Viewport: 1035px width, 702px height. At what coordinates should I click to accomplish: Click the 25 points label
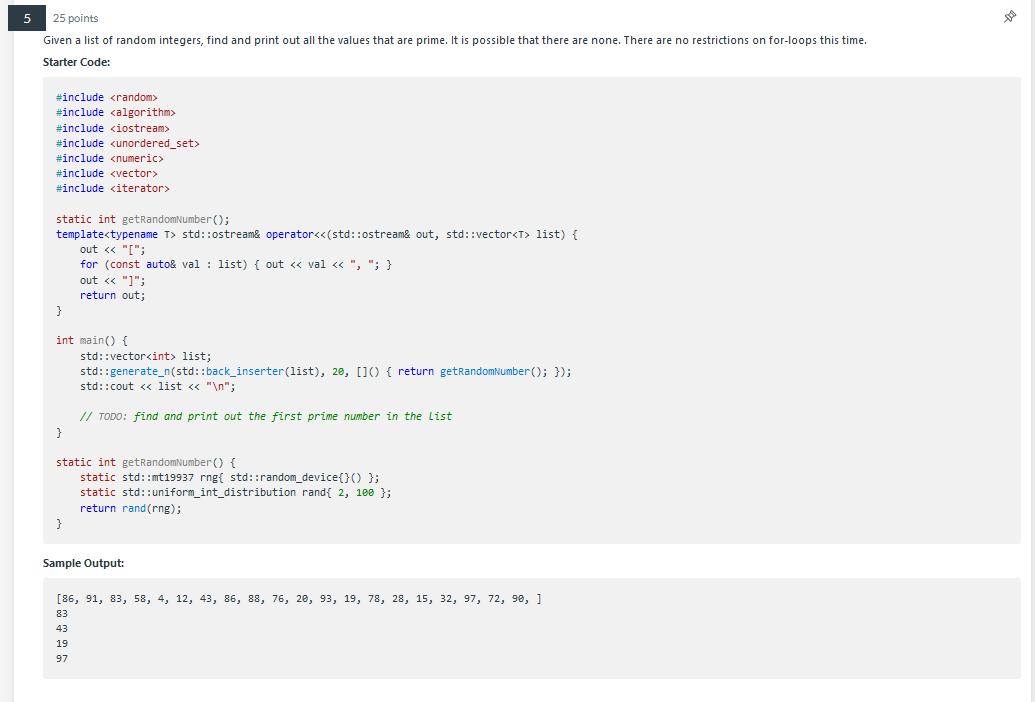click(74, 17)
